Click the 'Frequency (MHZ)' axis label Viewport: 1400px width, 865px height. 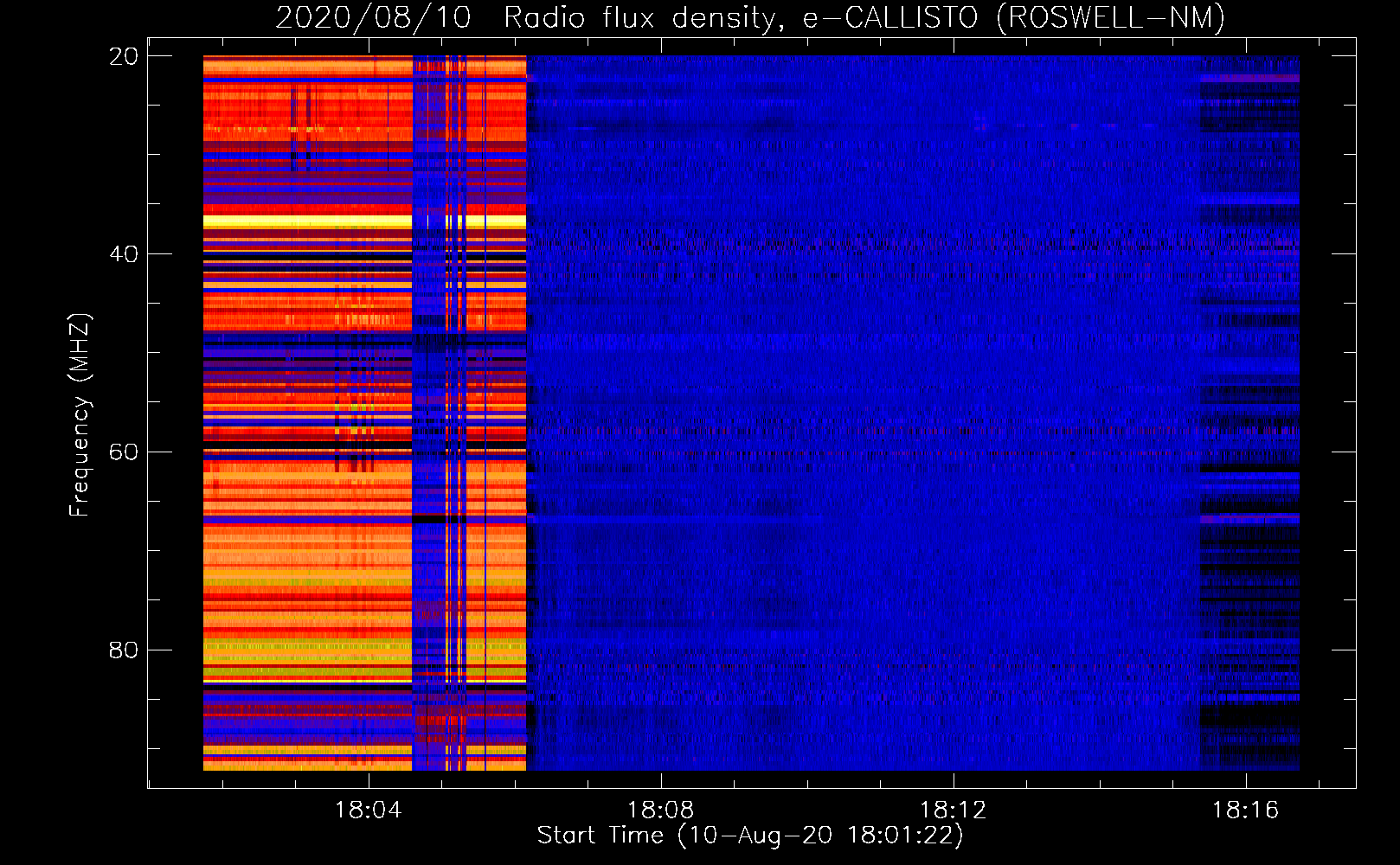(x=79, y=415)
